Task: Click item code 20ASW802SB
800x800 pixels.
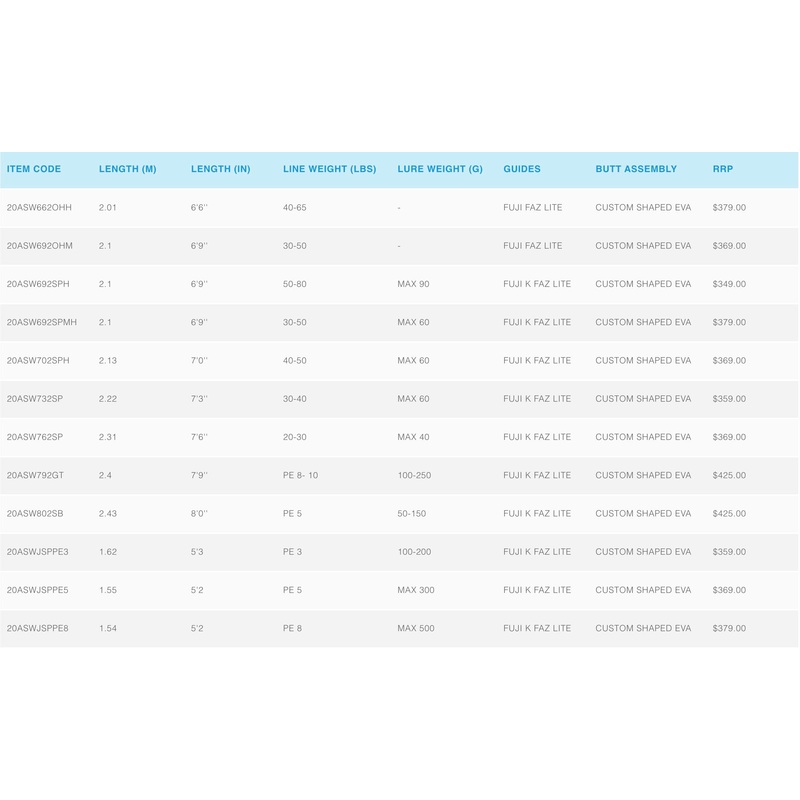Action: click(x=36, y=513)
